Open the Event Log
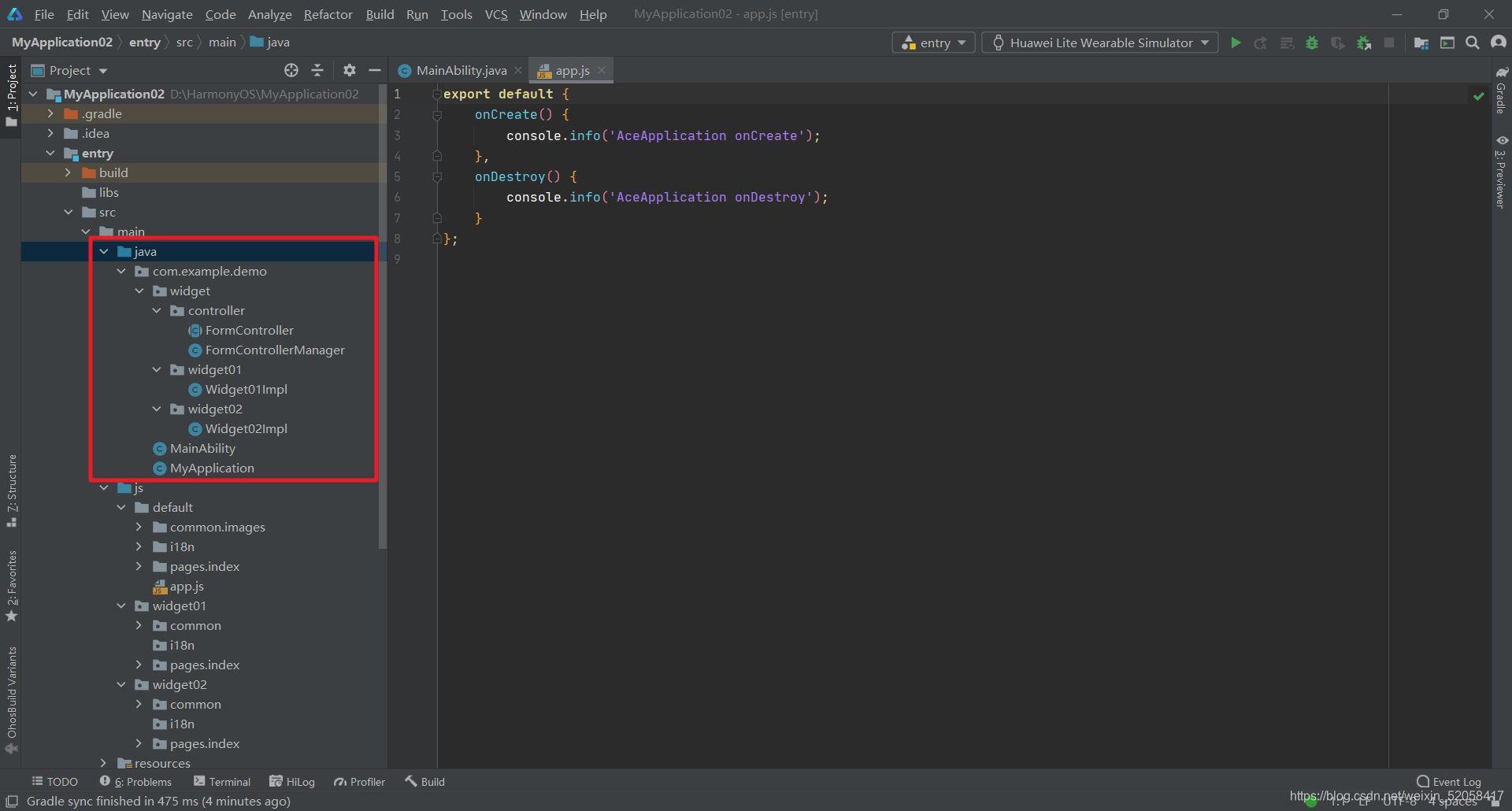The height and width of the screenshot is (811, 1512). click(x=1449, y=782)
